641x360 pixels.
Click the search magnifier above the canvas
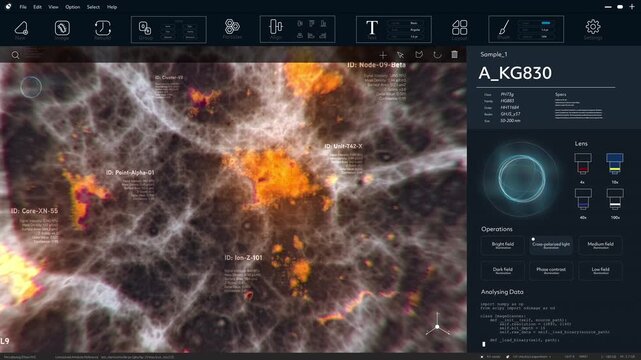15,55
